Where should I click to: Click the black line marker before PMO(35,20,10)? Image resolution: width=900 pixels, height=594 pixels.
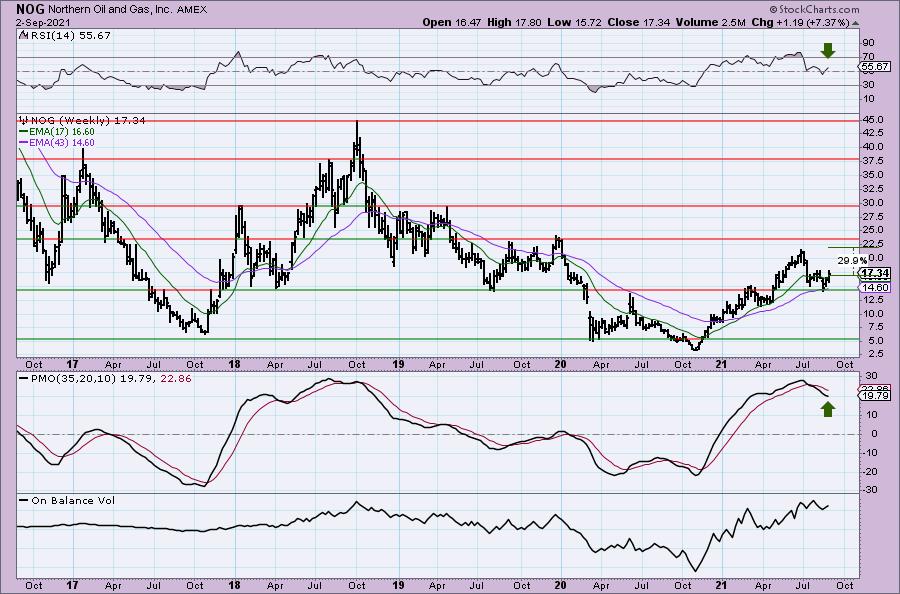click(x=23, y=379)
